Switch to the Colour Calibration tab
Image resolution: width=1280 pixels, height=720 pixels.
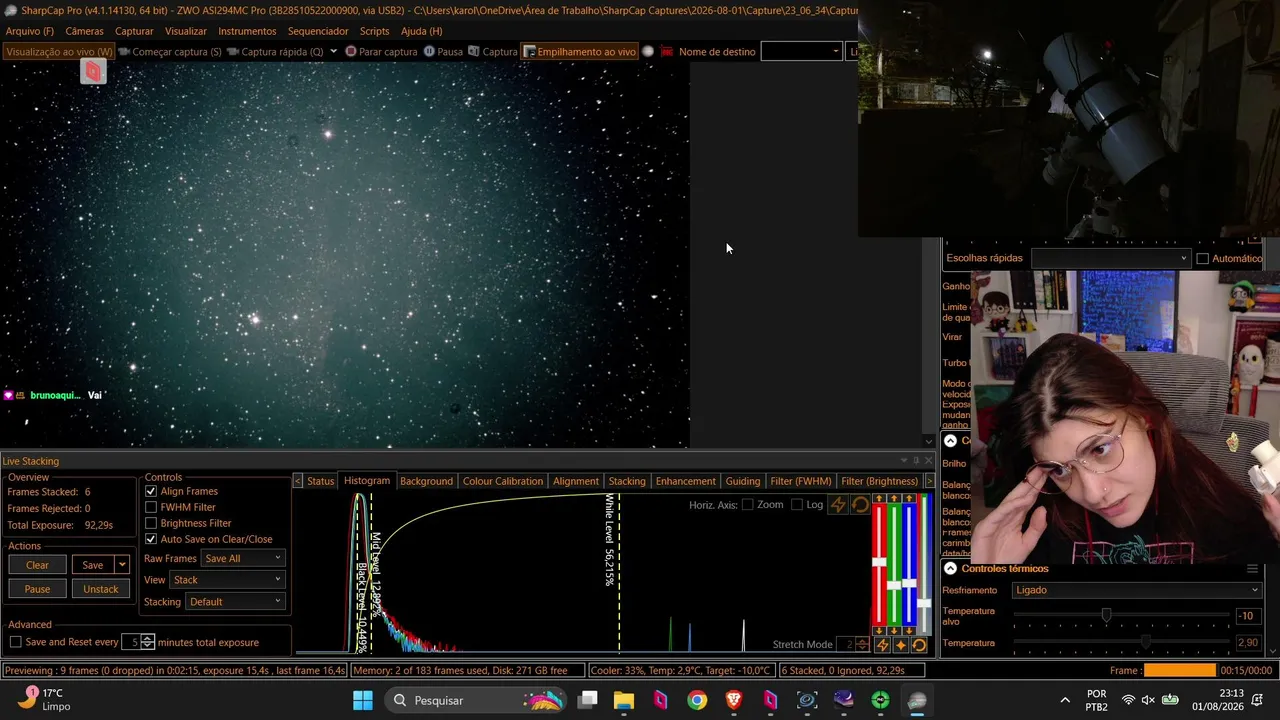click(x=503, y=481)
